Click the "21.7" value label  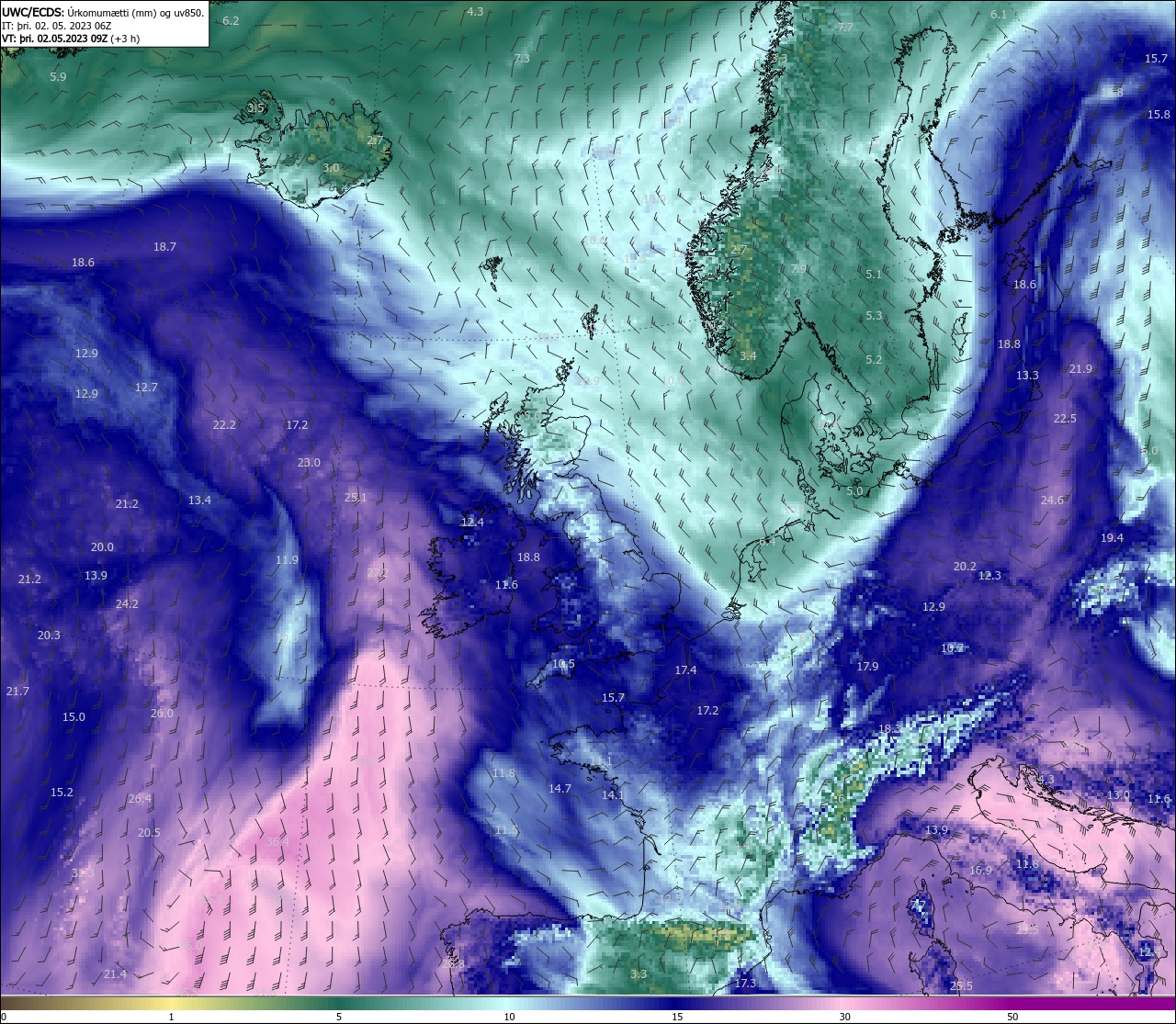click(x=17, y=692)
